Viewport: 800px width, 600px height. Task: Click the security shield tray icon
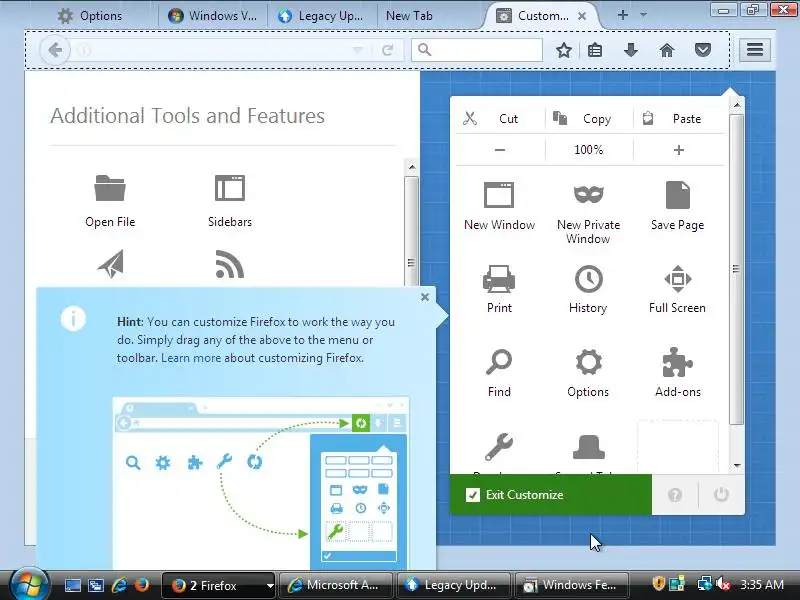658,584
